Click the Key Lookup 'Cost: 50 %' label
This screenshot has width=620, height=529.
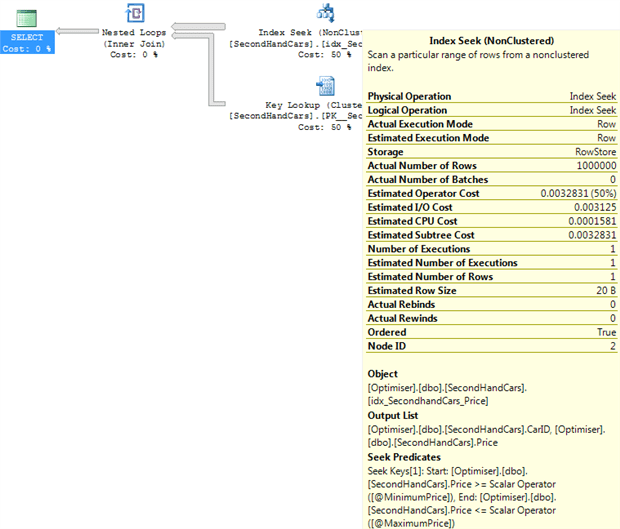[325, 127]
